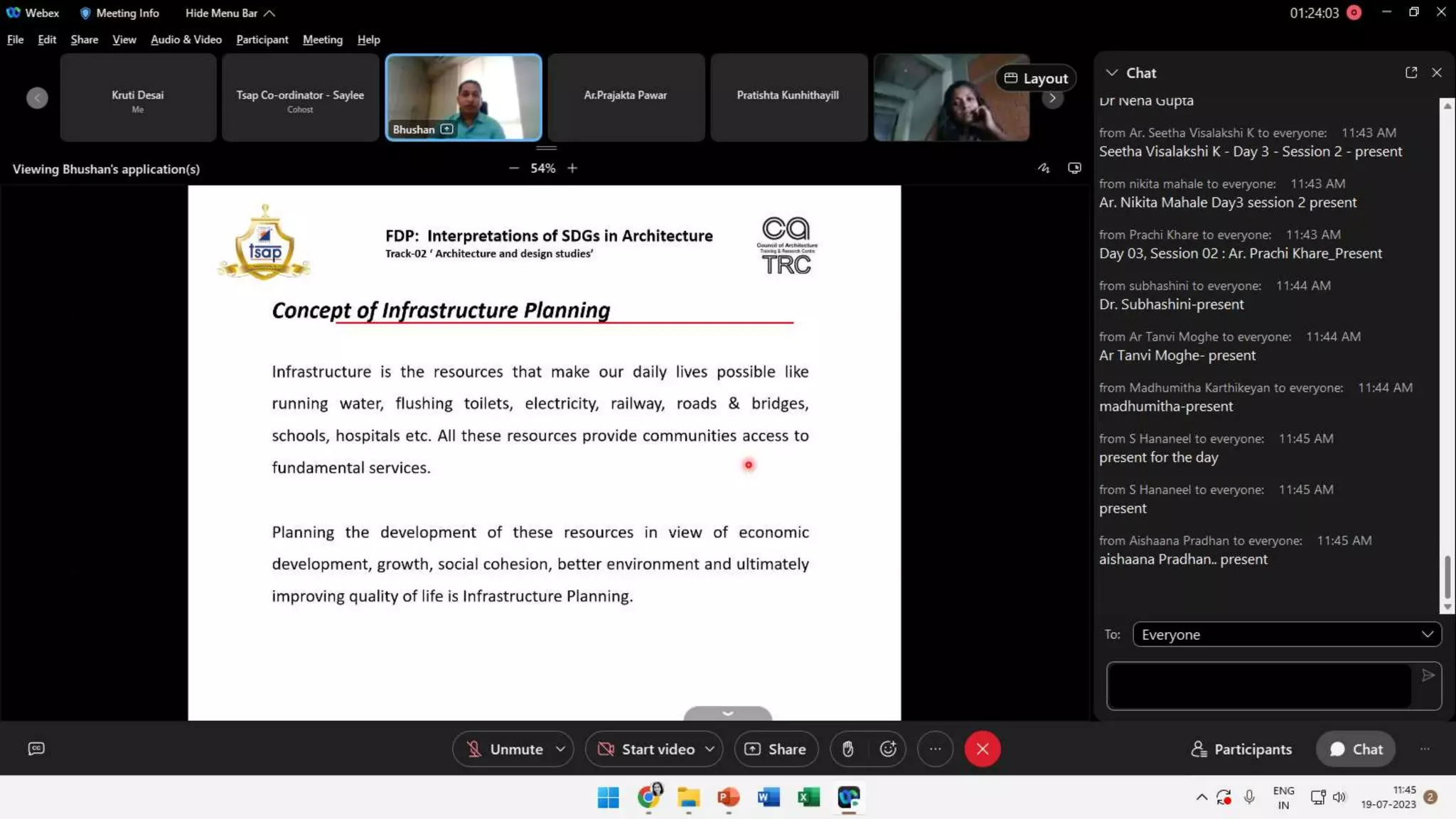Pop out the Chat panel
The image size is (1456, 819).
click(x=1411, y=73)
